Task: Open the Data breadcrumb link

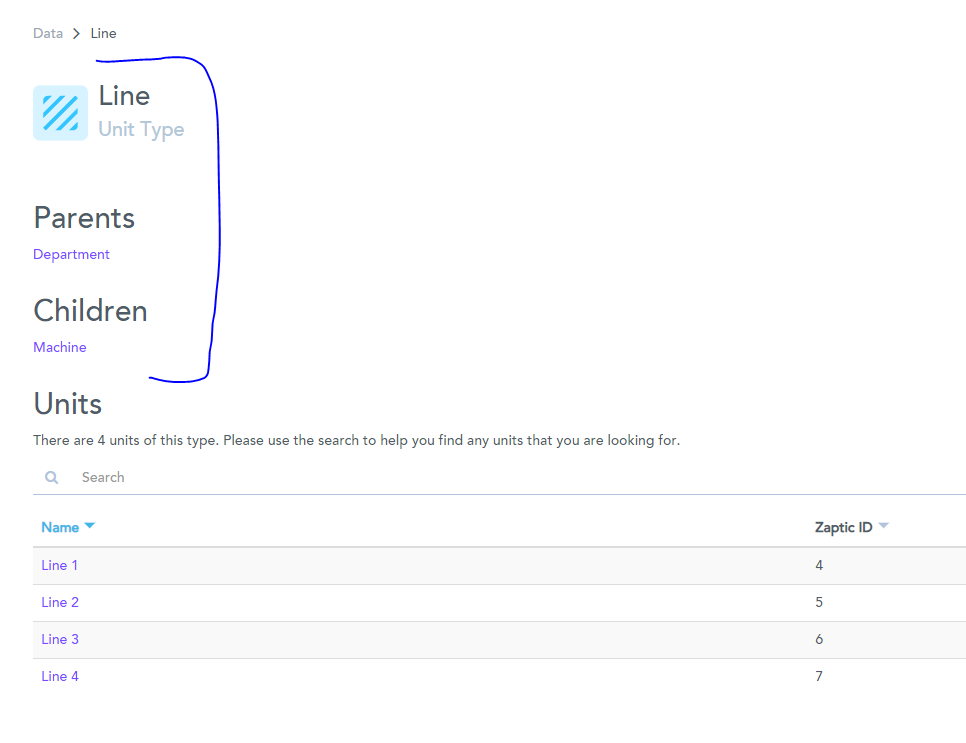Action: [x=48, y=33]
